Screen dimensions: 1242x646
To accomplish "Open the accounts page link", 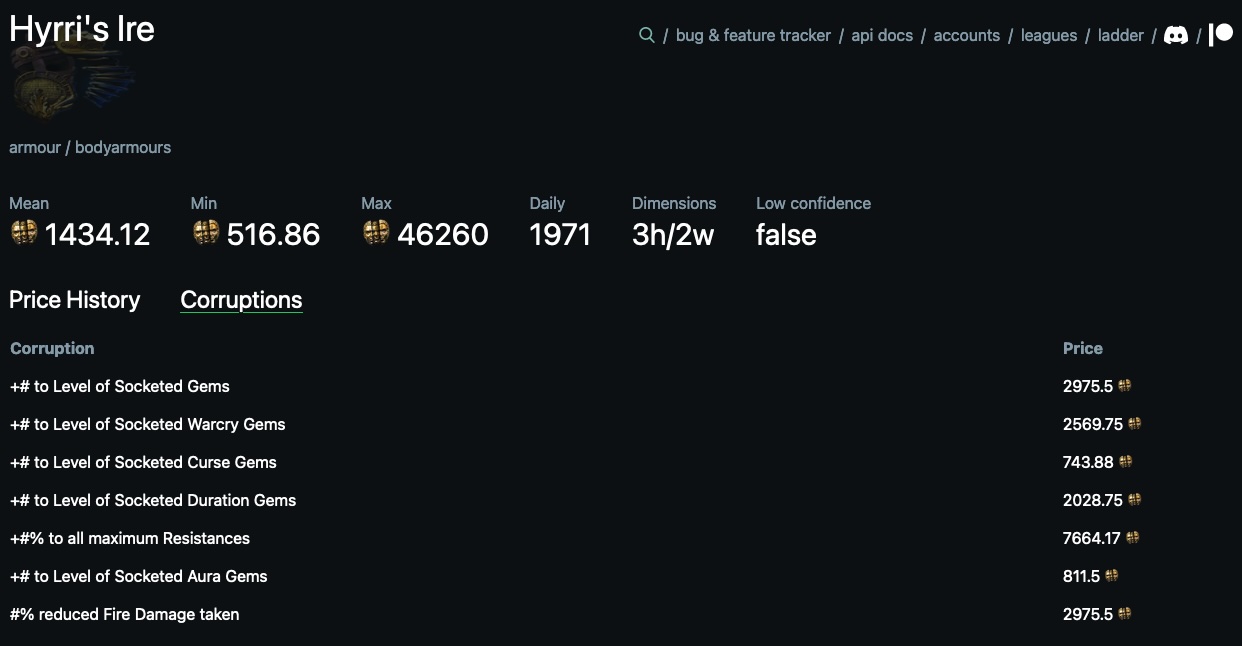I will [966, 35].
